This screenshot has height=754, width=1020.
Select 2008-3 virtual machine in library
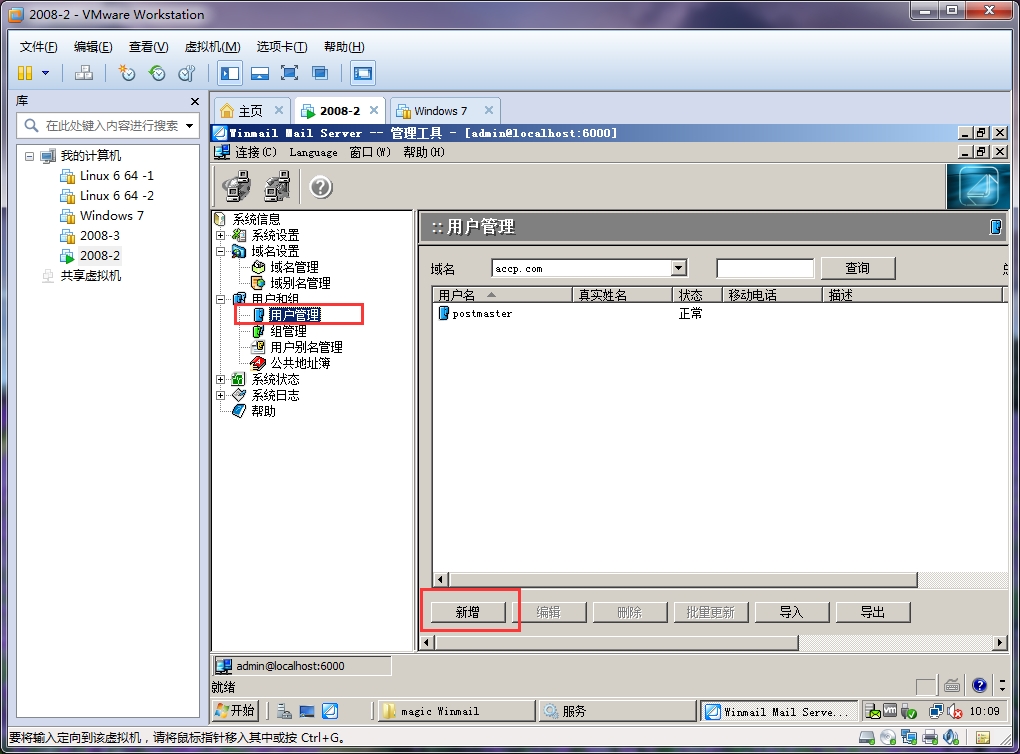point(100,236)
